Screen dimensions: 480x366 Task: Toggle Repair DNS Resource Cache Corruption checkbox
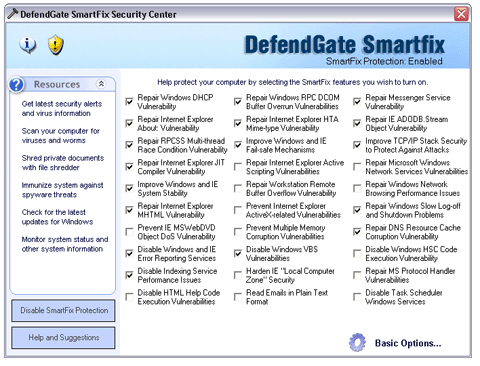click(x=357, y=231)
